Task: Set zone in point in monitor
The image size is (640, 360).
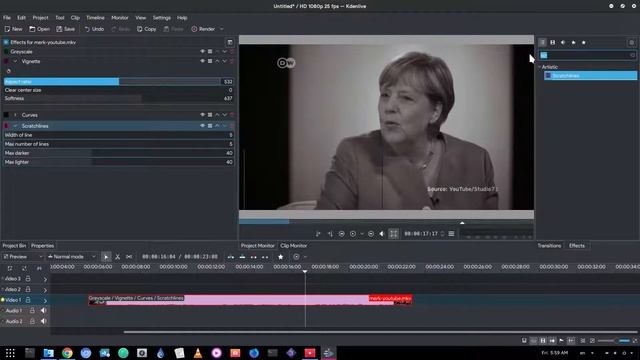Action: [x=318, y=233]
